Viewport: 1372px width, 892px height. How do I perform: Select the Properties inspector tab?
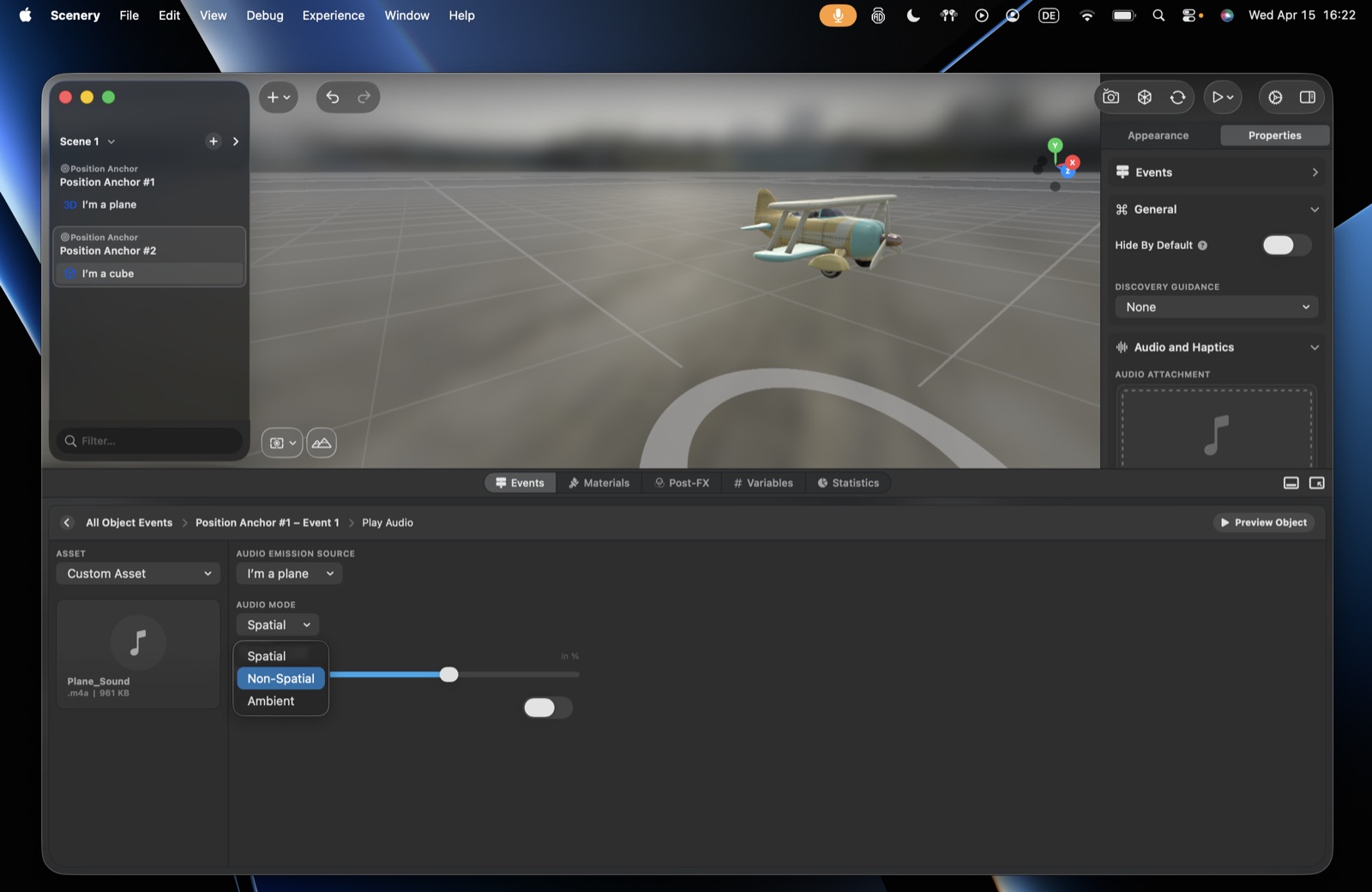(1274, 136)
